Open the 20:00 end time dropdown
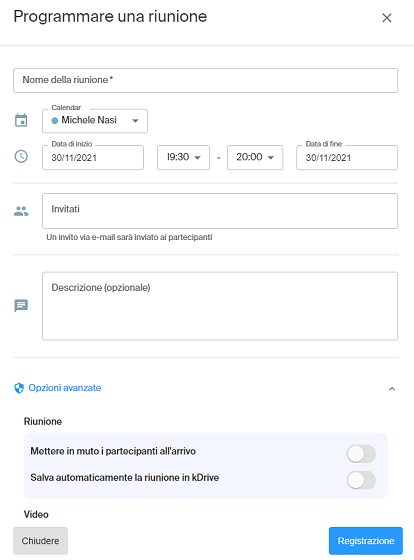The image size is (414, 560). coord(255,157)
